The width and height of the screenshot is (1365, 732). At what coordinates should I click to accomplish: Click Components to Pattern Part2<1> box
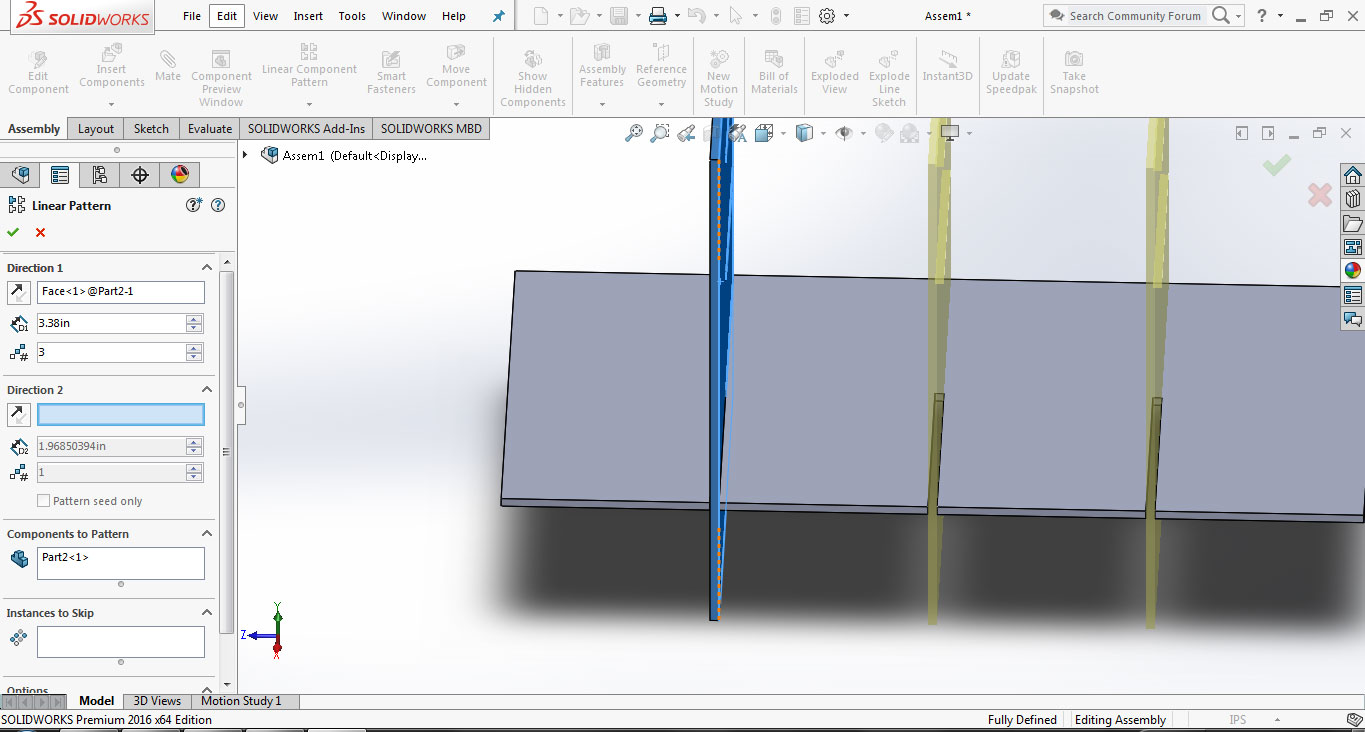pyautogui.click(x=121, y=563)
